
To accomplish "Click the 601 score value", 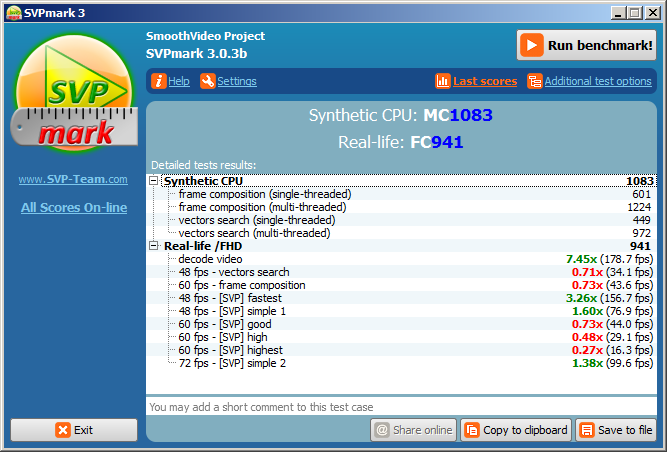I will (x=641, y=194).
